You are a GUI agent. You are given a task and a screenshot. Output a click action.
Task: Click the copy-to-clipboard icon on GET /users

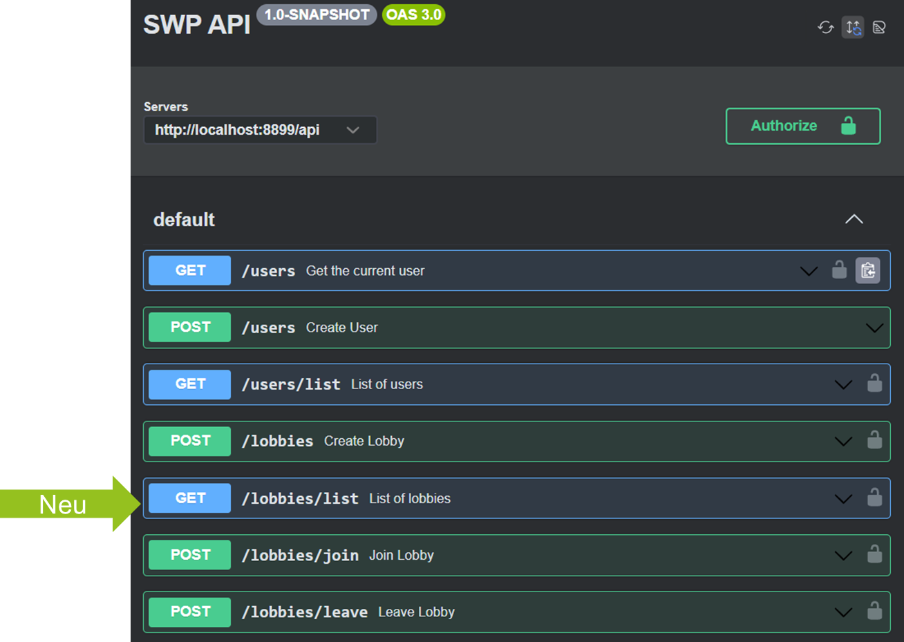click(868, 270)
